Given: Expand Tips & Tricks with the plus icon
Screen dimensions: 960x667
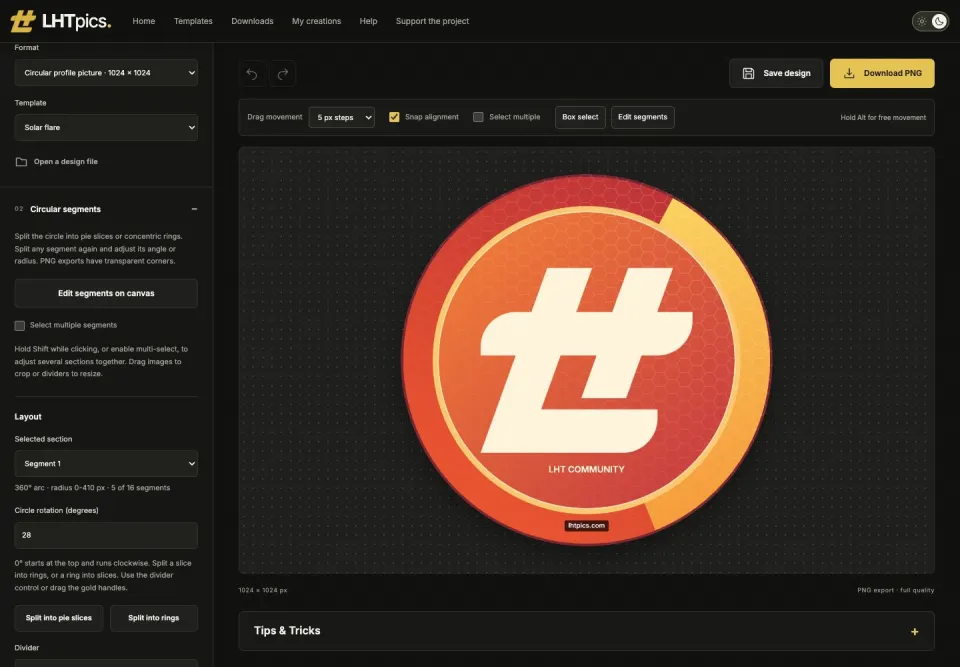Looking at the screenshot, I should pos(915,631).
